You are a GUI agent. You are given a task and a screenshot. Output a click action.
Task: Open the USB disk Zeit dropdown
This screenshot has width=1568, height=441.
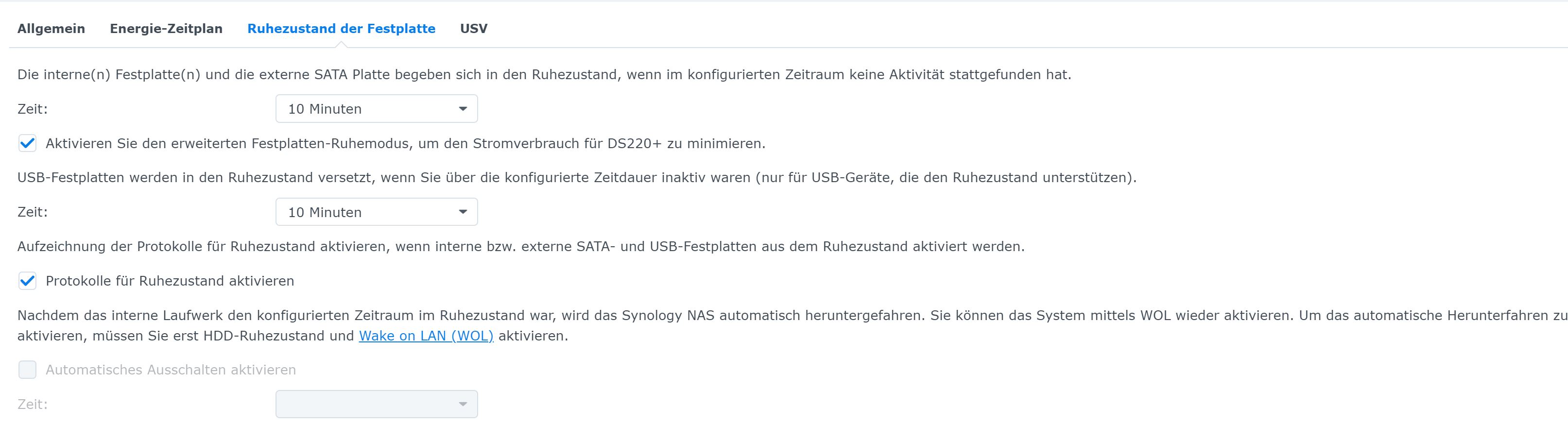pyautogui.click(x=376, y=212)
